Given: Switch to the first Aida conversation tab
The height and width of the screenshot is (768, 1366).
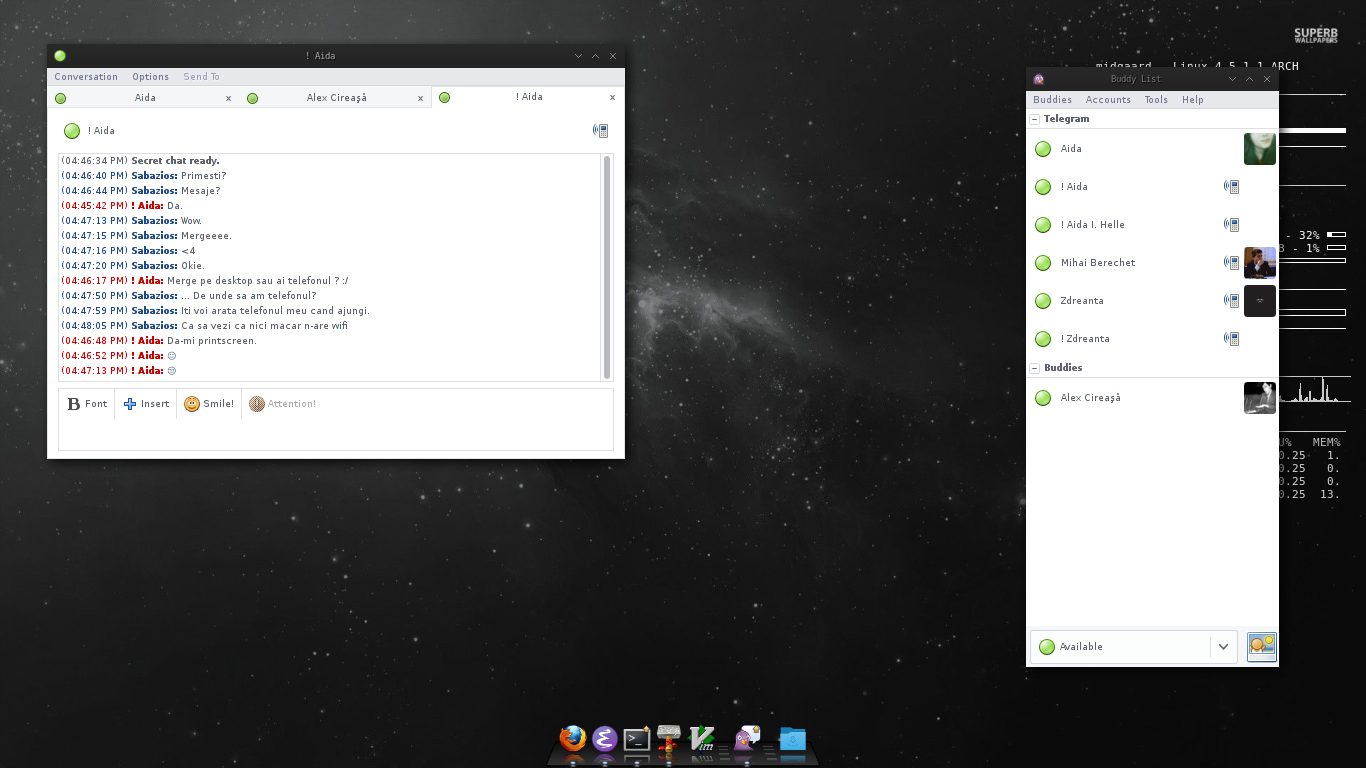Looking at the screenshot, I should 145,98.
